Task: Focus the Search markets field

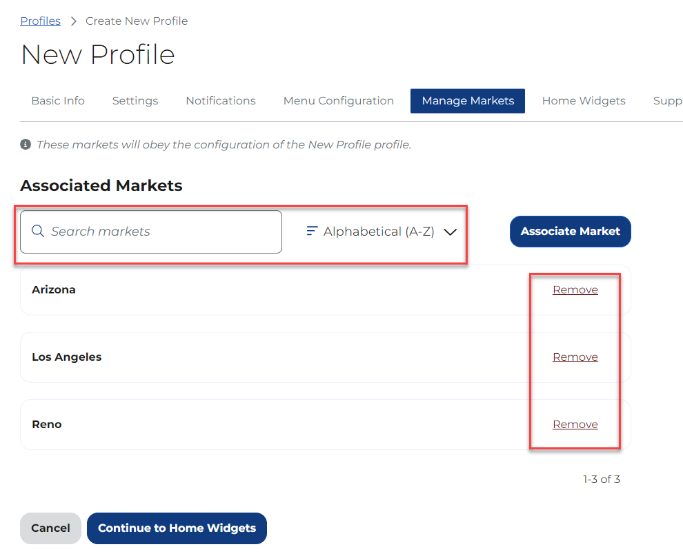Action: coord(160,232)
